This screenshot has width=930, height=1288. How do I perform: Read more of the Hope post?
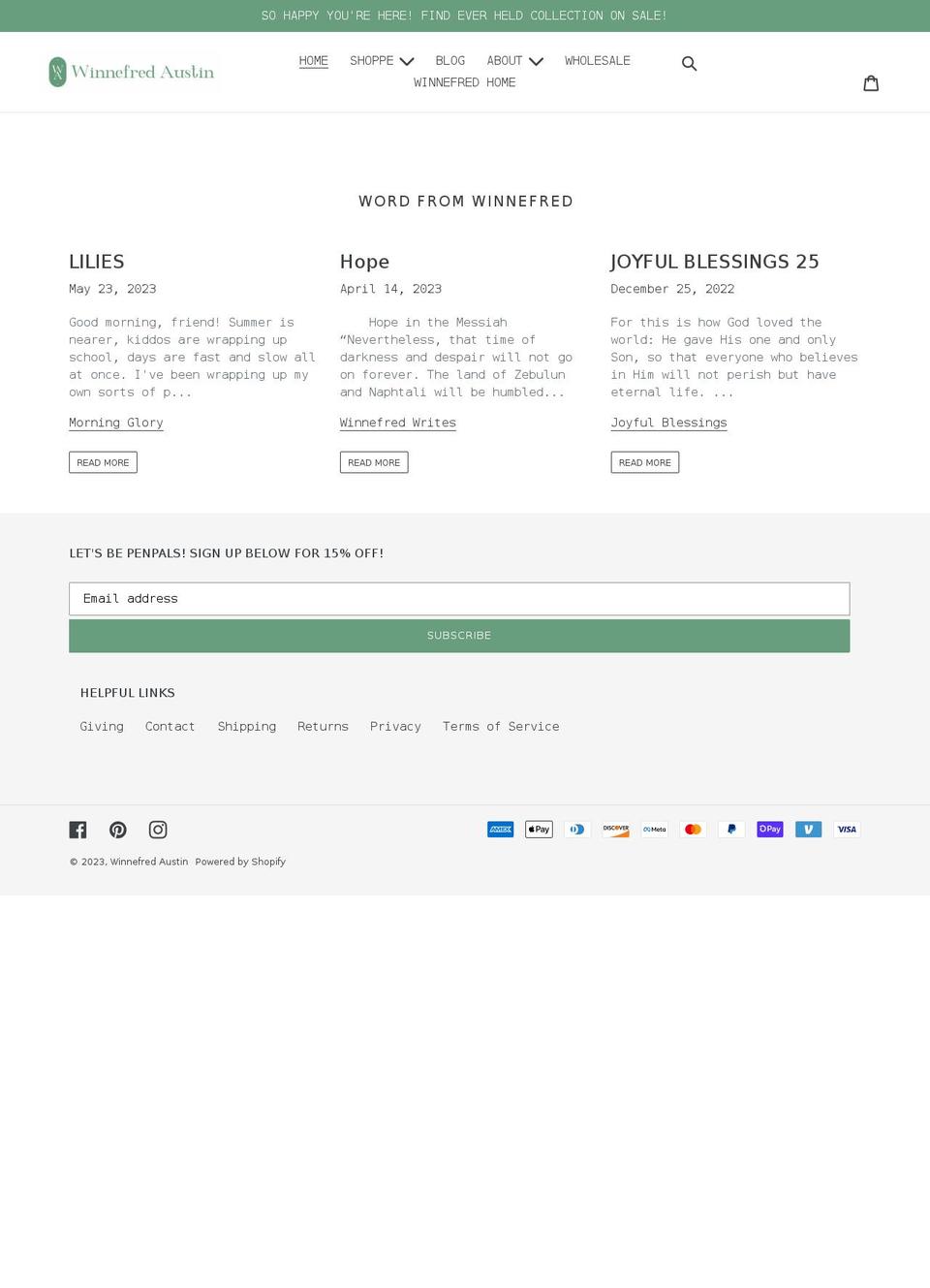click(x=374, y=462)
